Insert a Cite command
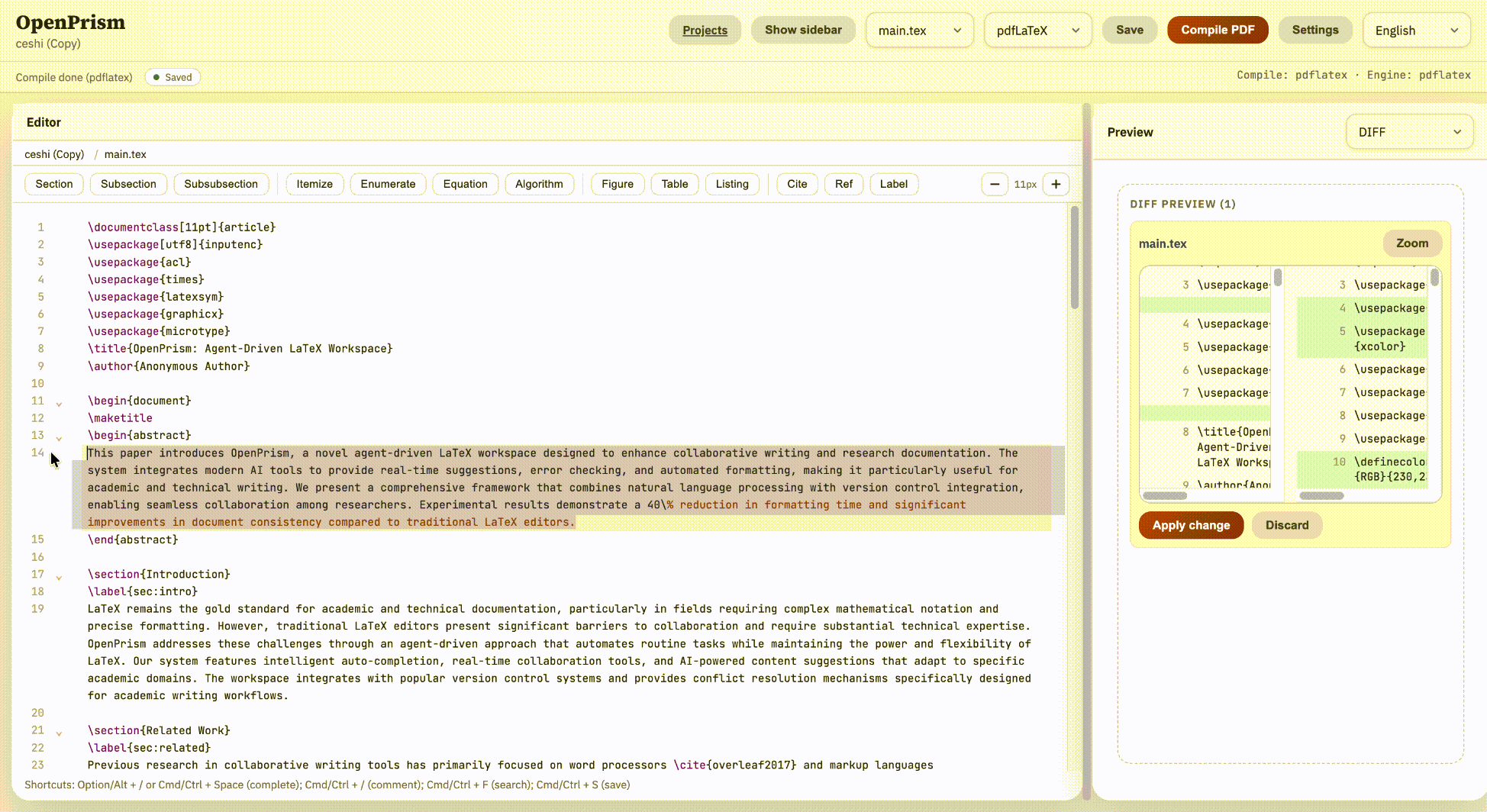The height and width of the screenshot is (812, 1487). click(x=797, y=184)
